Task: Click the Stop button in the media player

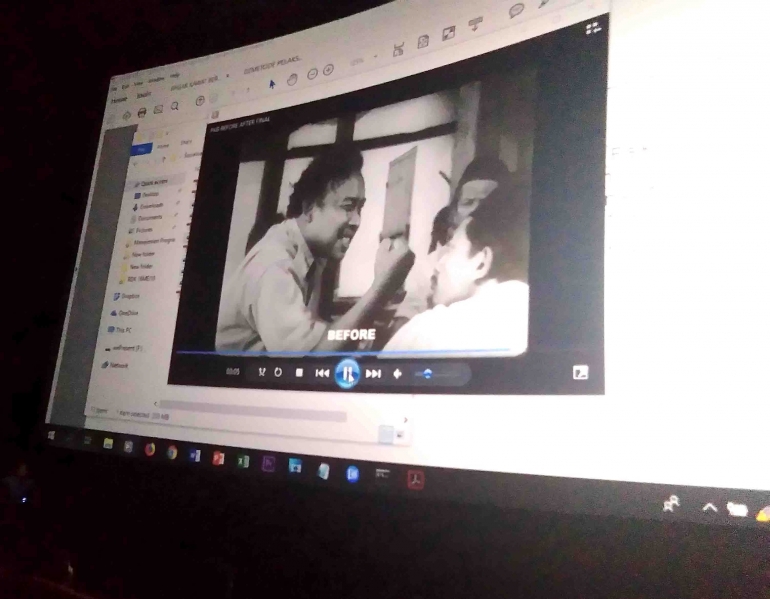Action: pos(299,373)
